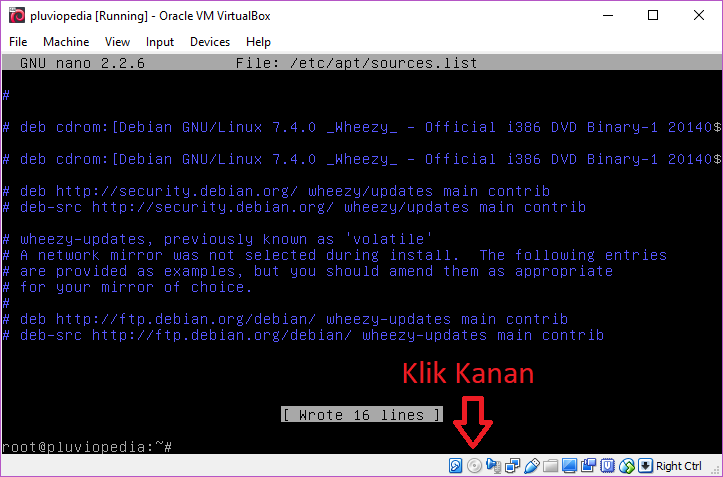
Task: Open the Input menu
Action: [x=160, y=42]
